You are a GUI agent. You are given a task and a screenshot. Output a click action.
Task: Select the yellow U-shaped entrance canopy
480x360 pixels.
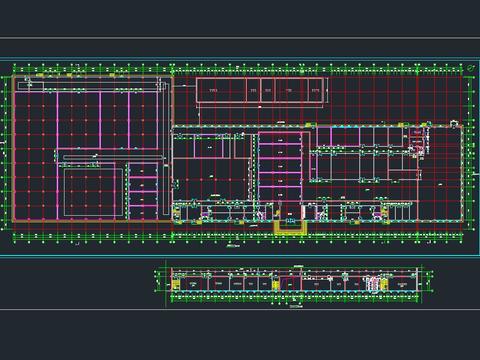coord(290,228)
